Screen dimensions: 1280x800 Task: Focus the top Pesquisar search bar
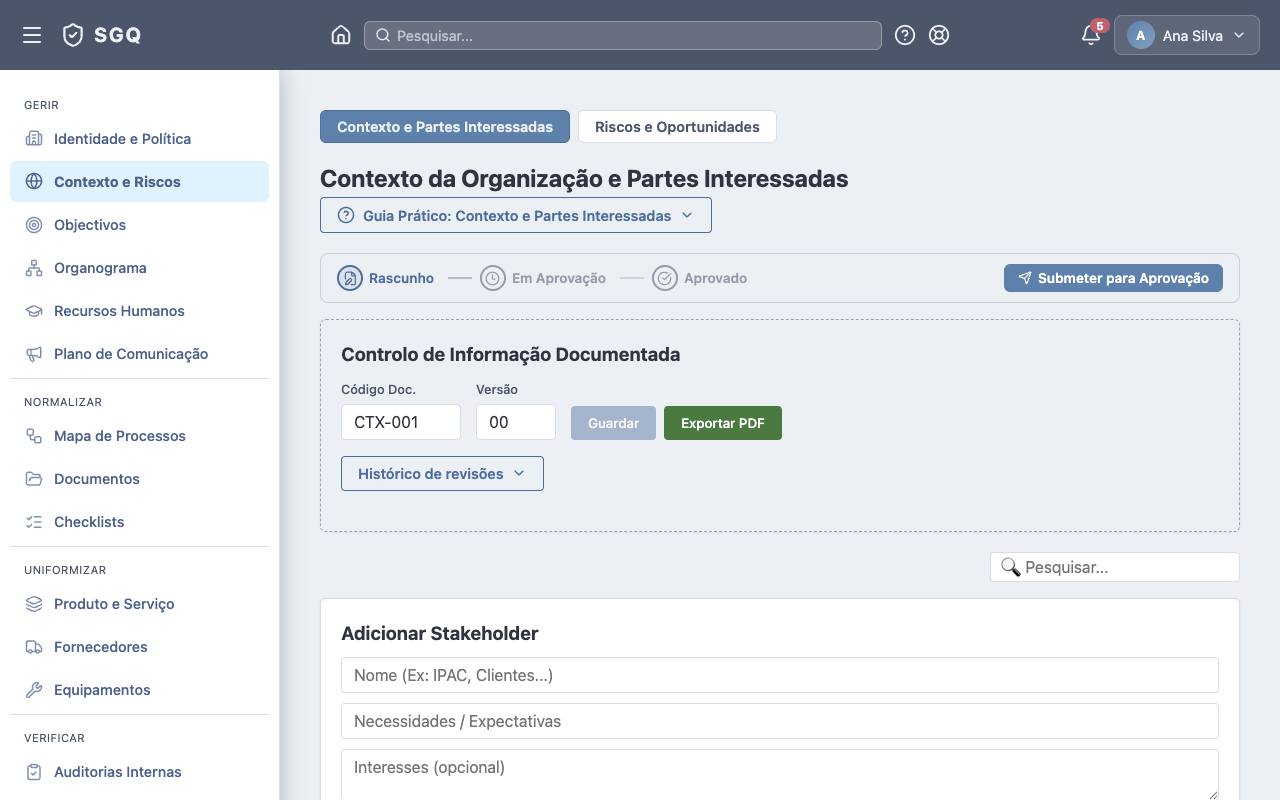click(623, 35)
